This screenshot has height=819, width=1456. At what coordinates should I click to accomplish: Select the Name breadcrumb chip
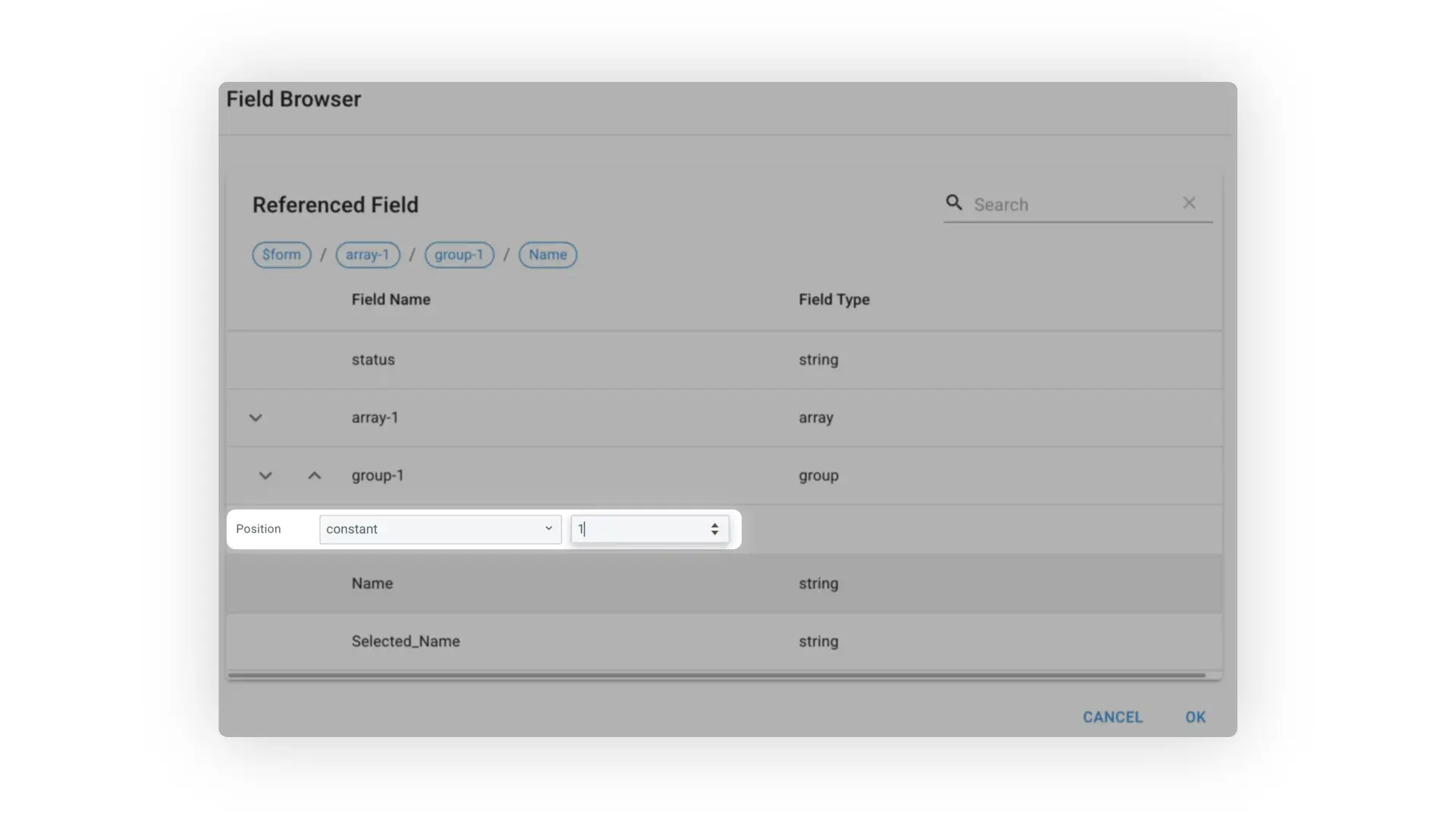click(548, 255)
